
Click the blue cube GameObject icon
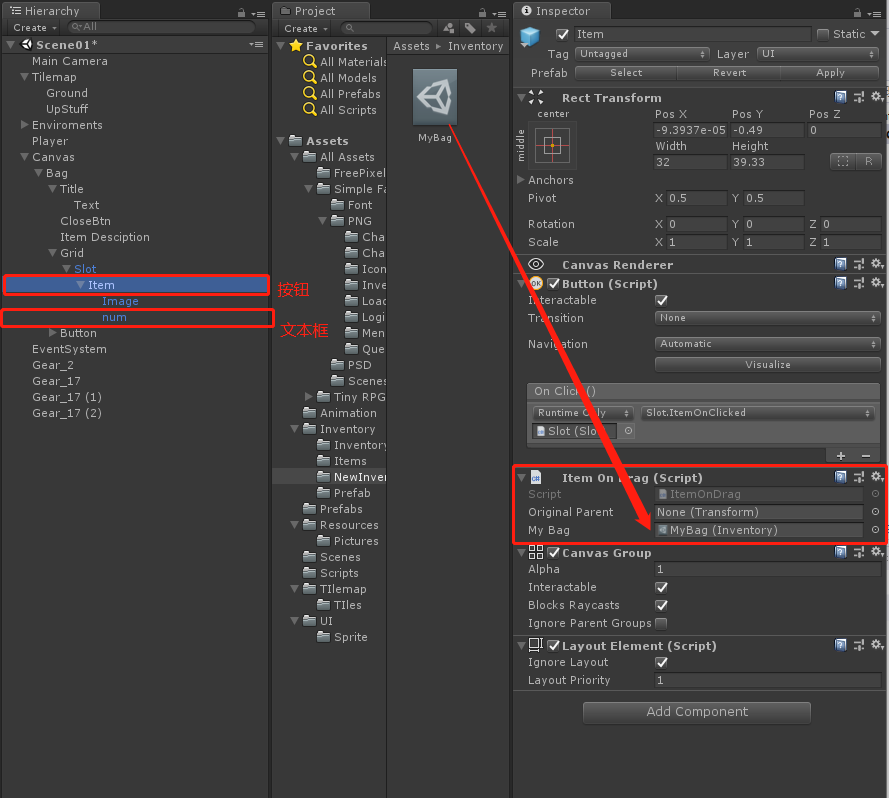[530, 37]
